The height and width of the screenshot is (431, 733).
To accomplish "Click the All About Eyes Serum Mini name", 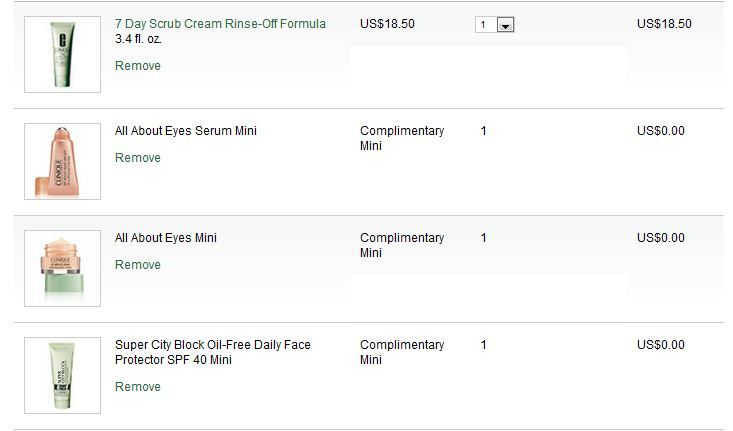I will [186, 131].
